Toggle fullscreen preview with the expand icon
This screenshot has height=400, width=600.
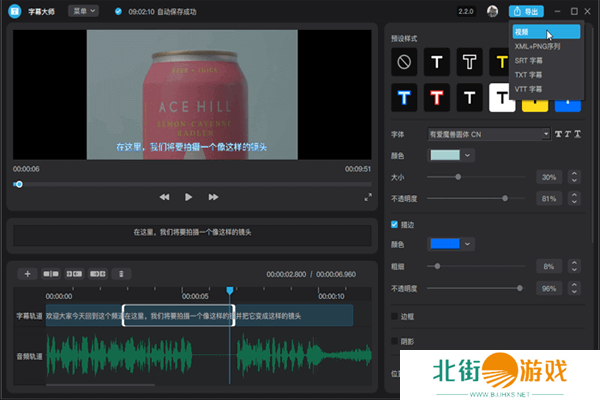[x=367, y=197]
